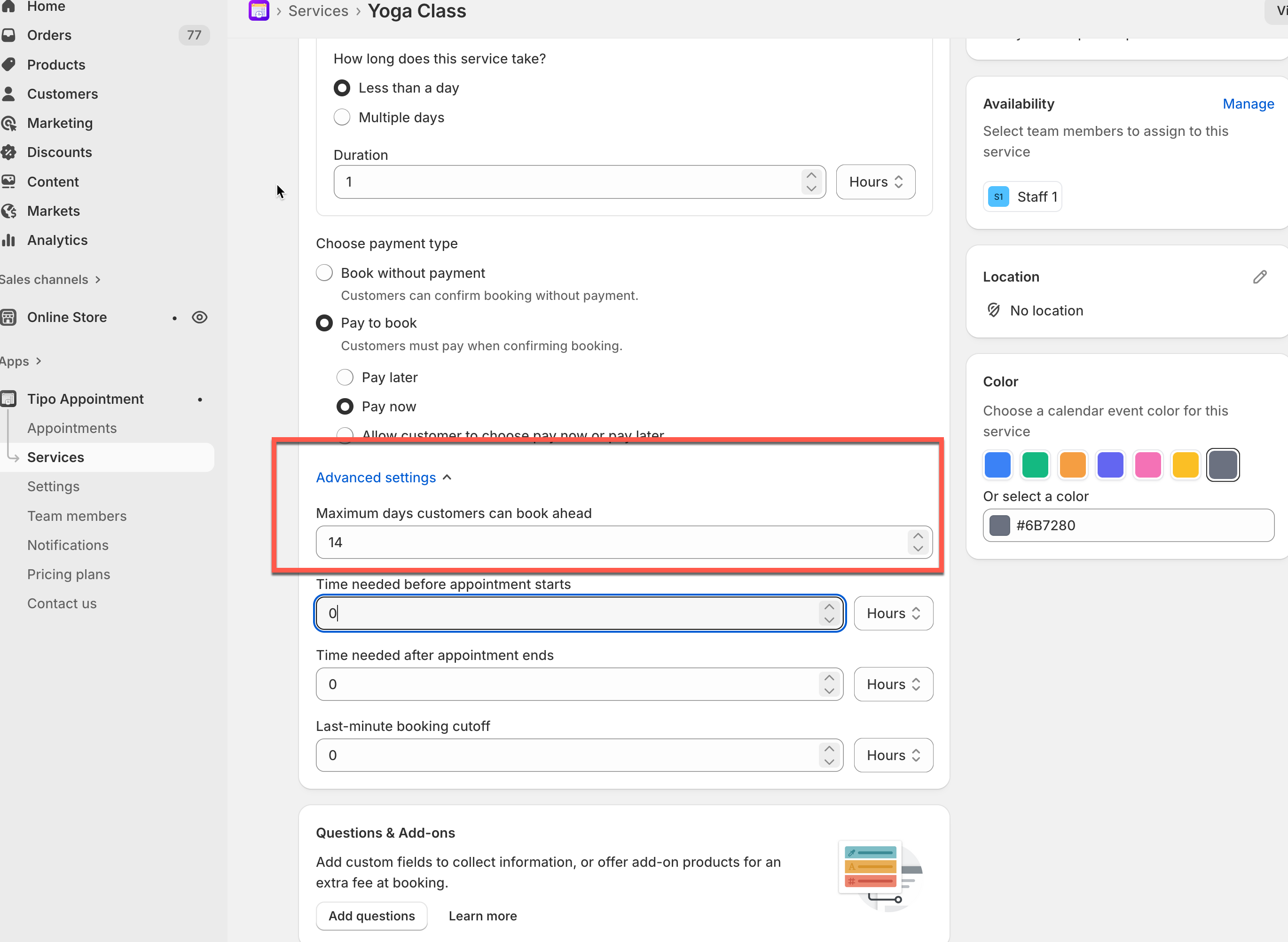The height and width of the screenshot is (942, 1288).
Task: Pick the pink calendar color swatch
Action: click(1148, 465)
